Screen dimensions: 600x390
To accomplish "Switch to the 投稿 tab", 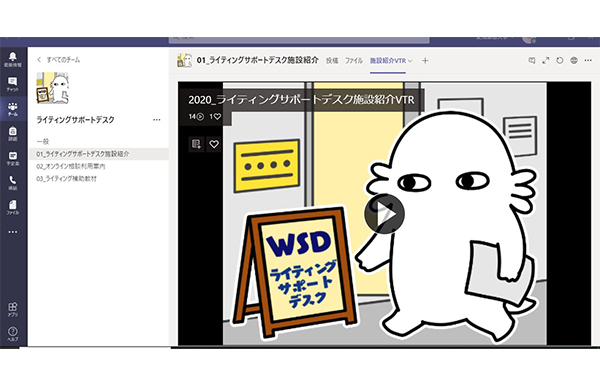I will pyautogui.click(x=332, y=60).
